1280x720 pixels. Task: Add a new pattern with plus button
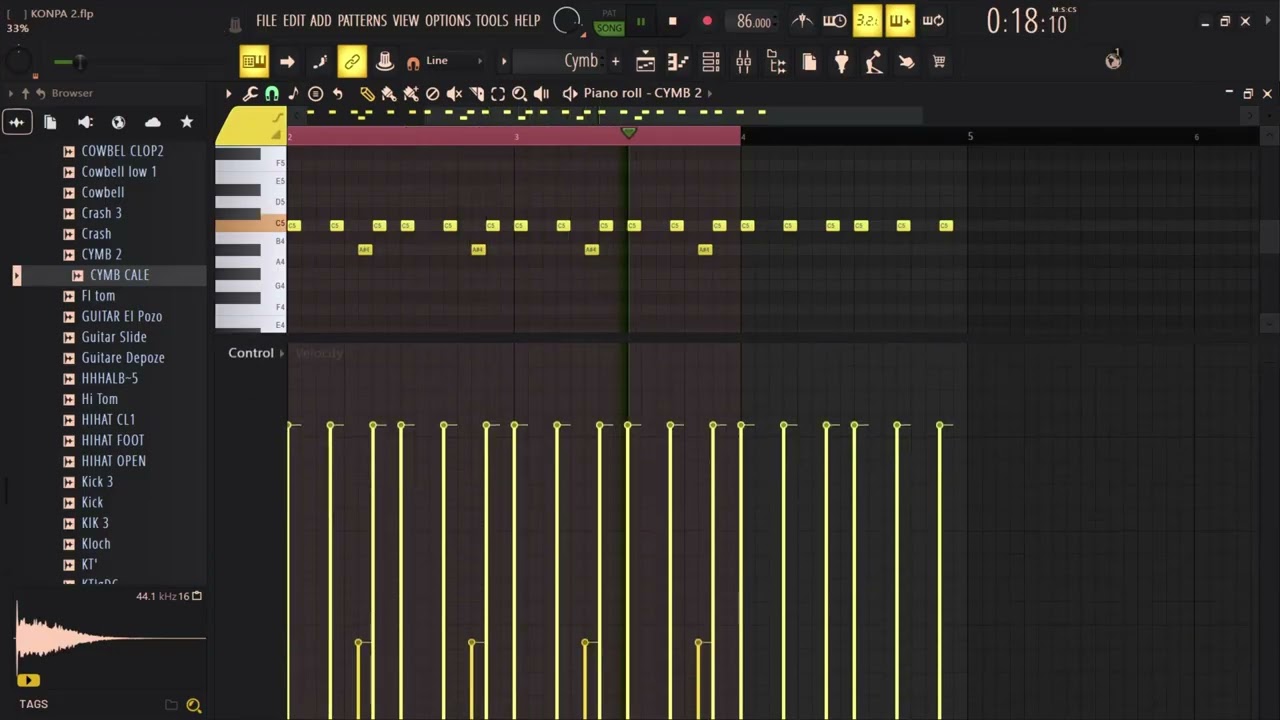click(615, 61)
